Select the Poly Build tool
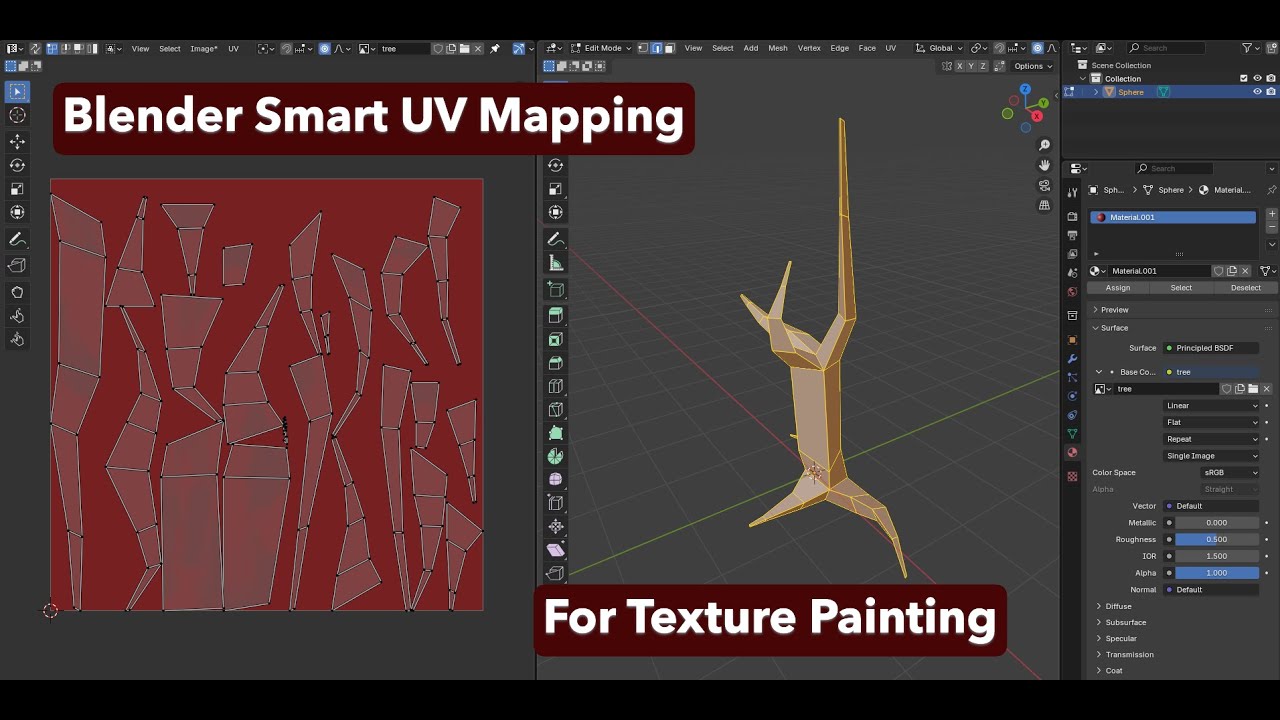The image size is (1280, 720). click(x=556, y=433)
